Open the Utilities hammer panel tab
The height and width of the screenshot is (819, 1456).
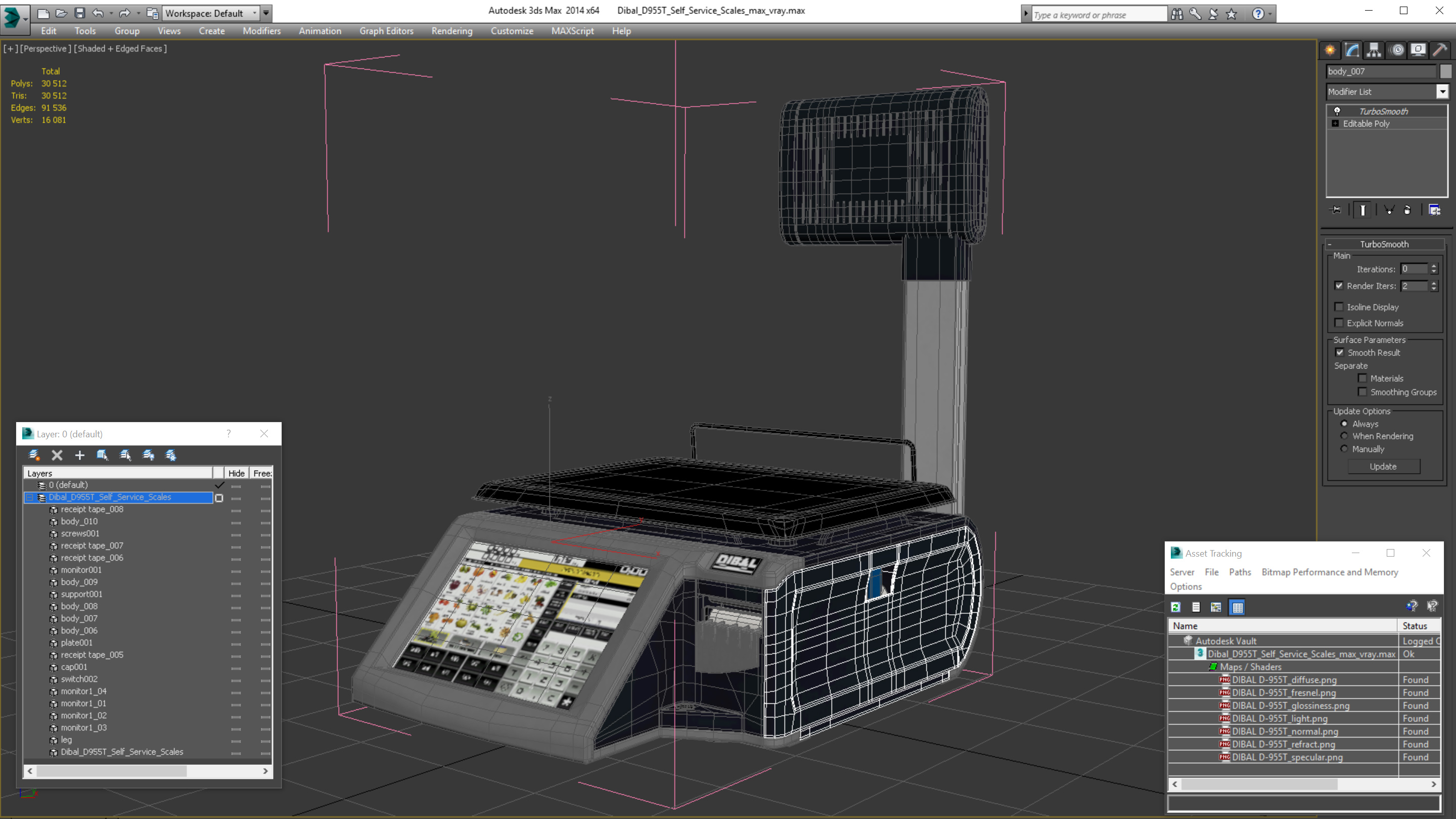click(1440, 50)
